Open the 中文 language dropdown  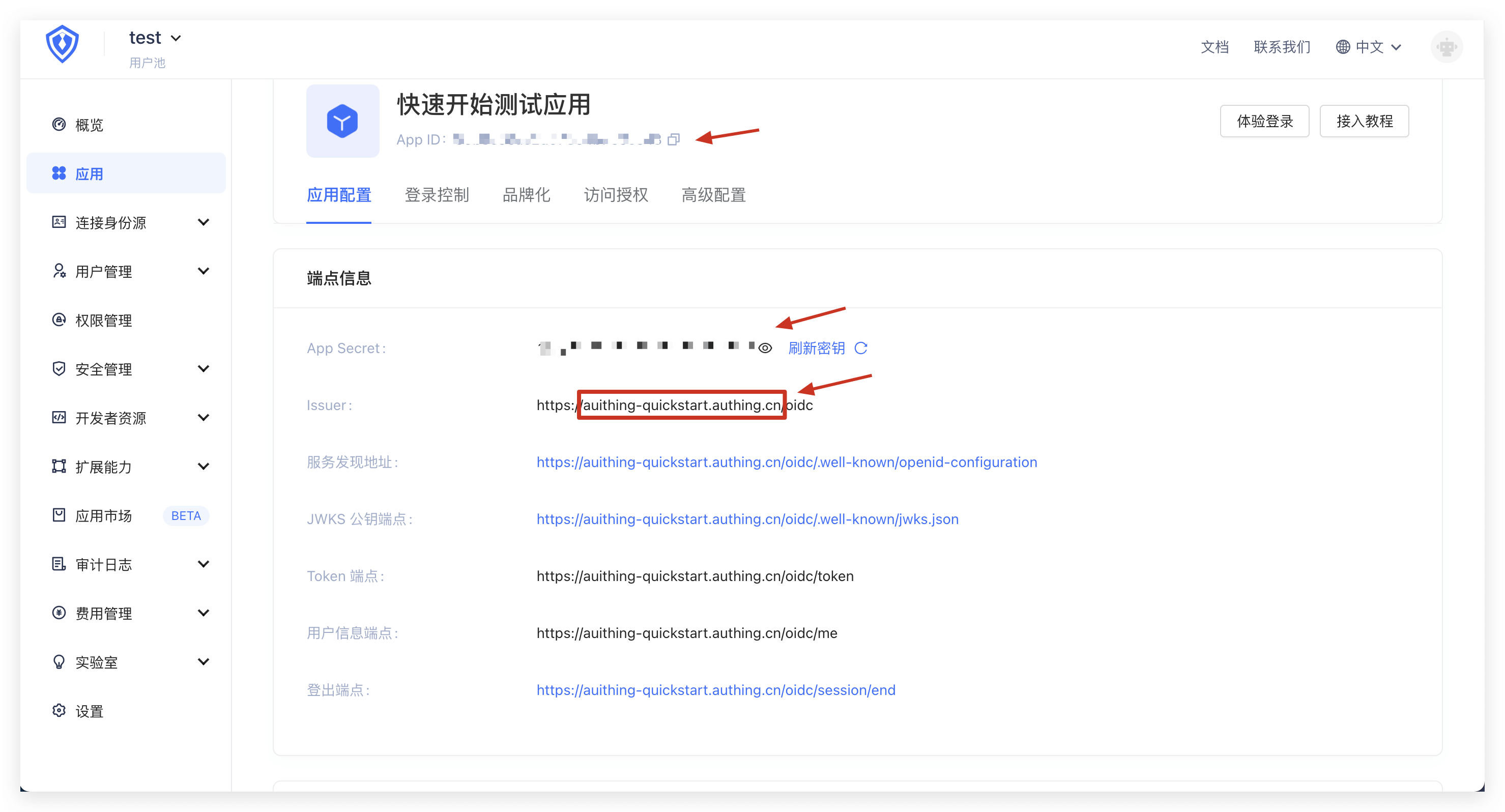[x=1368, y=47]
